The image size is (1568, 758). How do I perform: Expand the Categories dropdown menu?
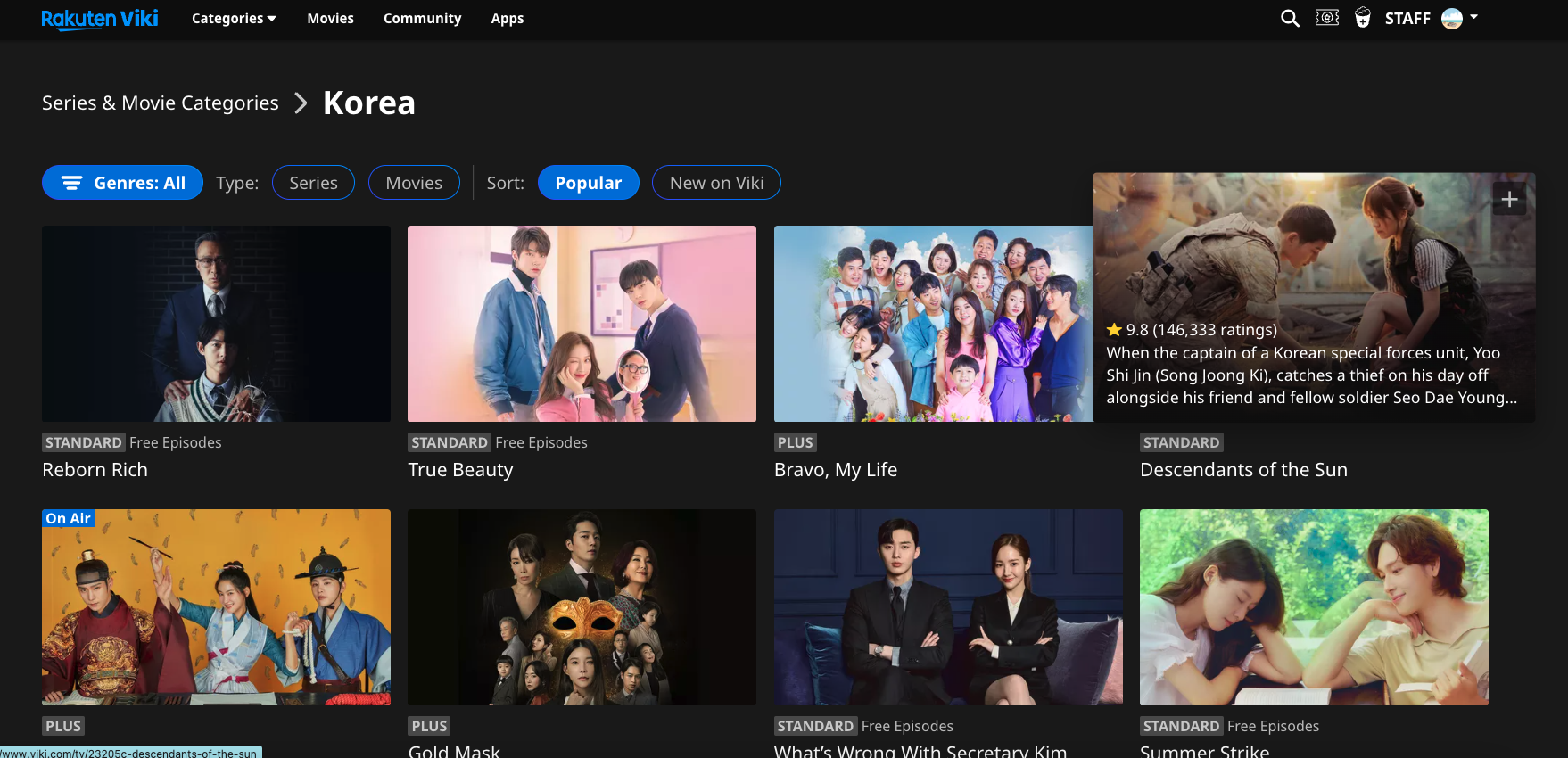234,18
